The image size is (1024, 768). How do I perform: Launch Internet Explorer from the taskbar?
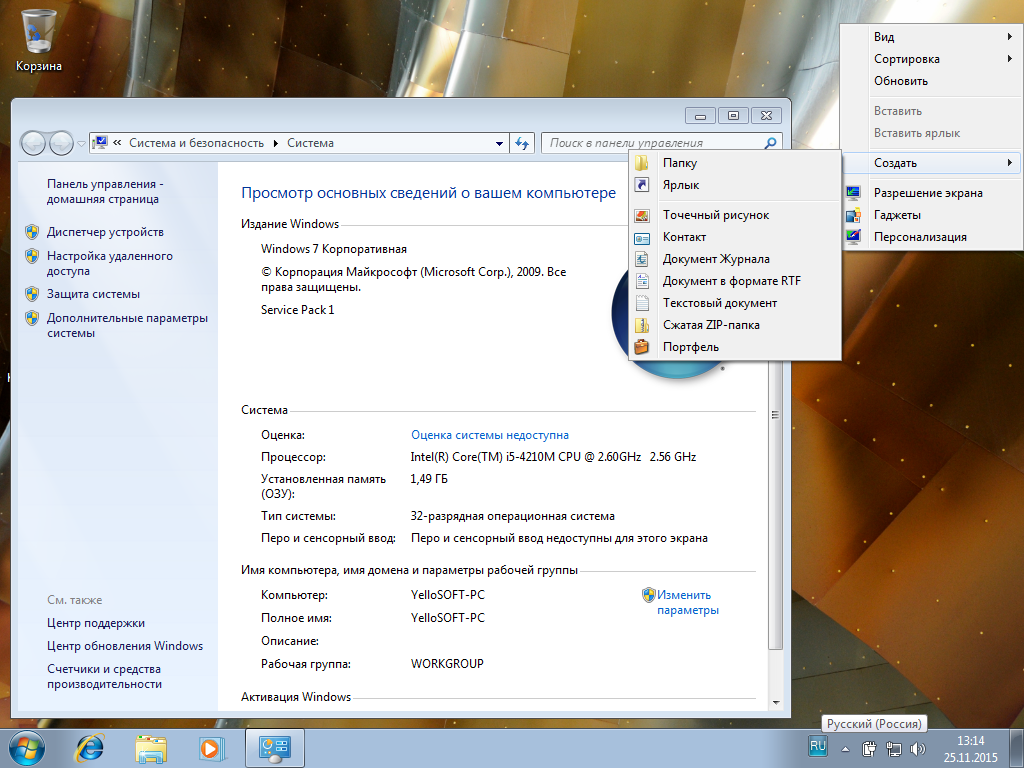click(89, 748)
